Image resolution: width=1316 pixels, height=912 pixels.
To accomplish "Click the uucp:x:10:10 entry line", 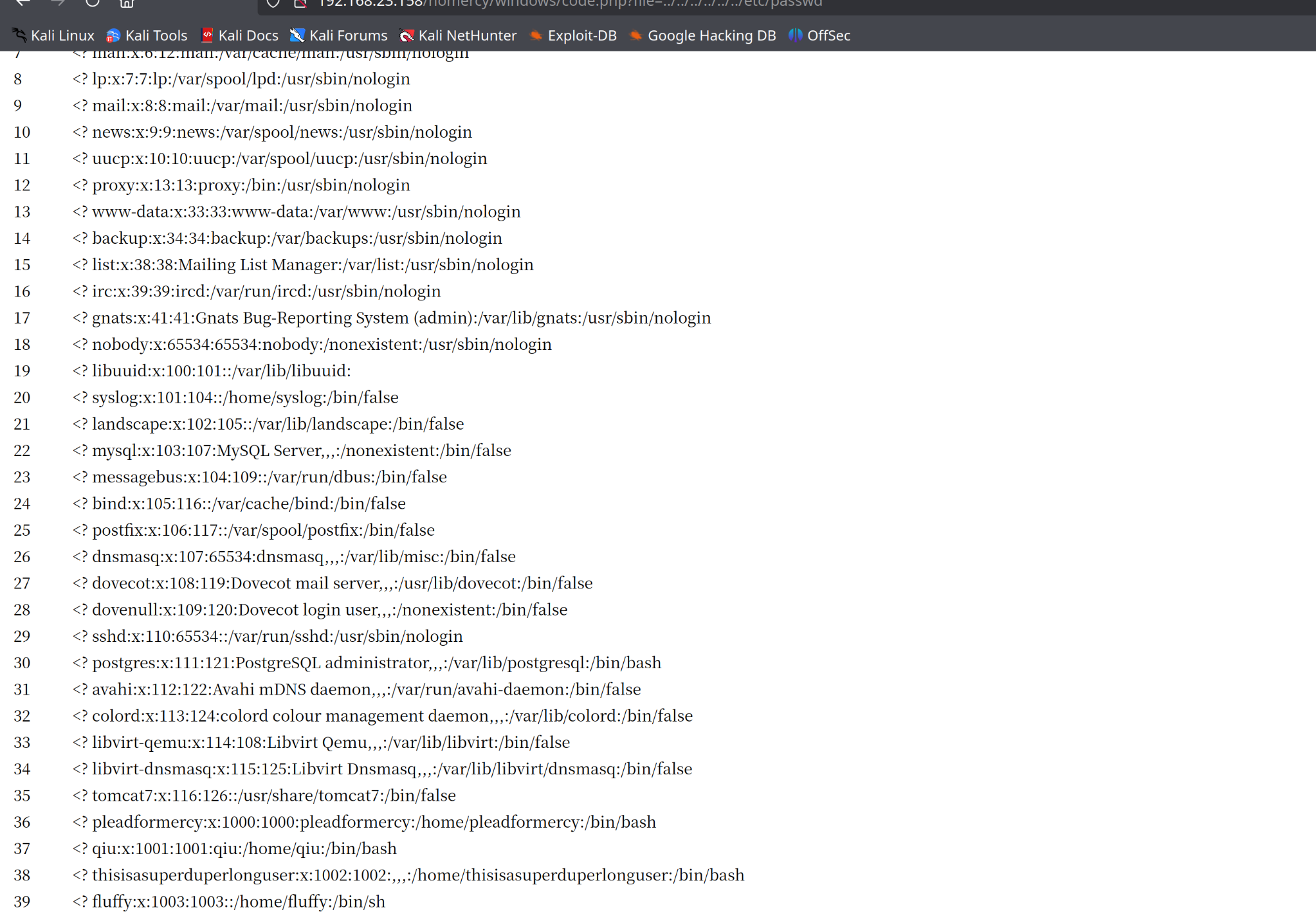I will coord(280,158).
